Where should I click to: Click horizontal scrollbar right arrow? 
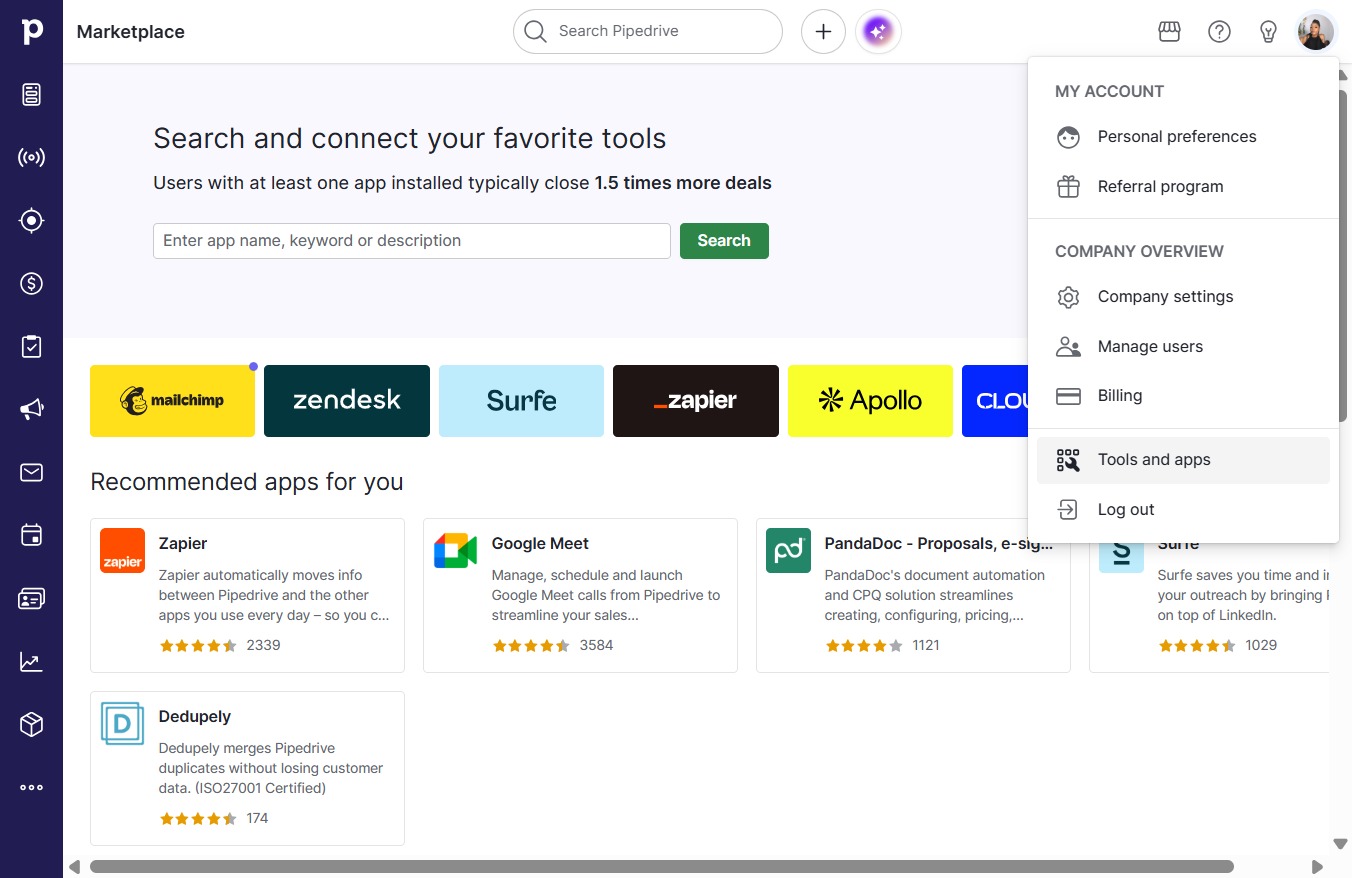(x=1317, y=867)
